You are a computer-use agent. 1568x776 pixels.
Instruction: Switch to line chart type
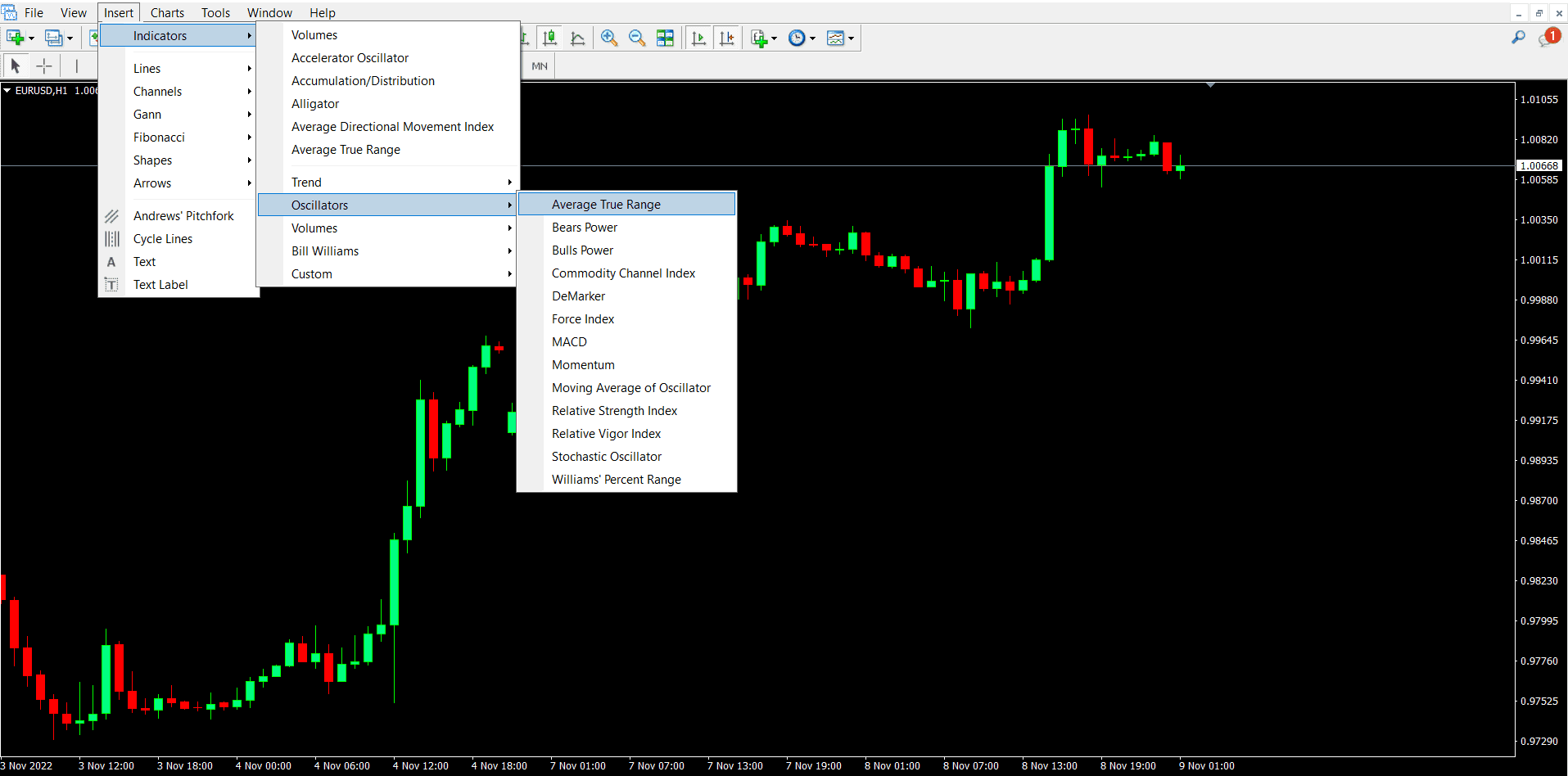tap(578, 38)
